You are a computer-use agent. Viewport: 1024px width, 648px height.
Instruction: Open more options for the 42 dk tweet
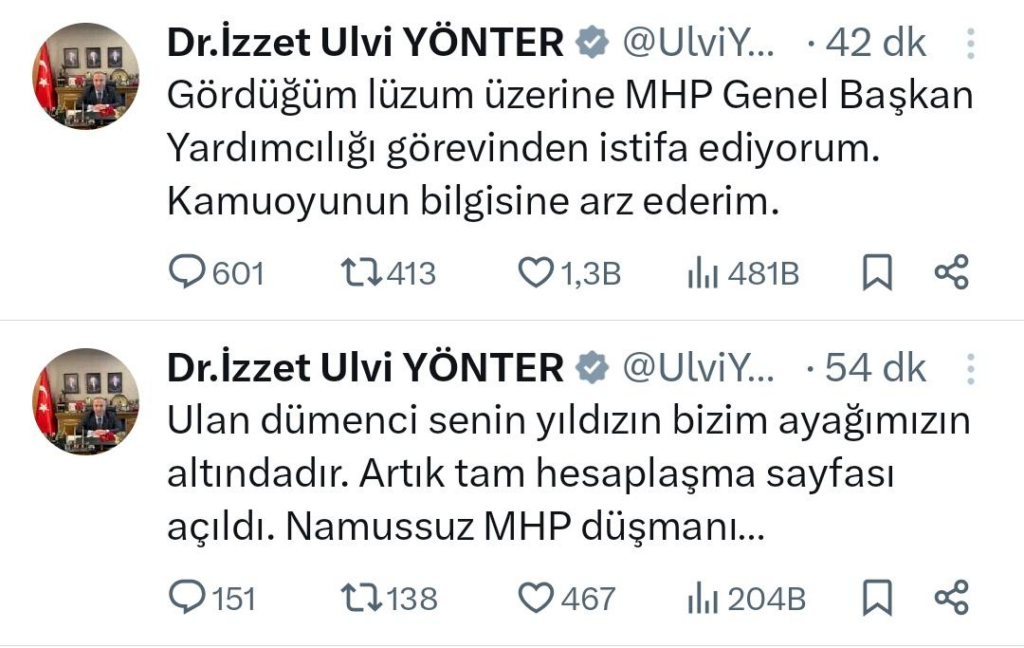pos(968,43)
